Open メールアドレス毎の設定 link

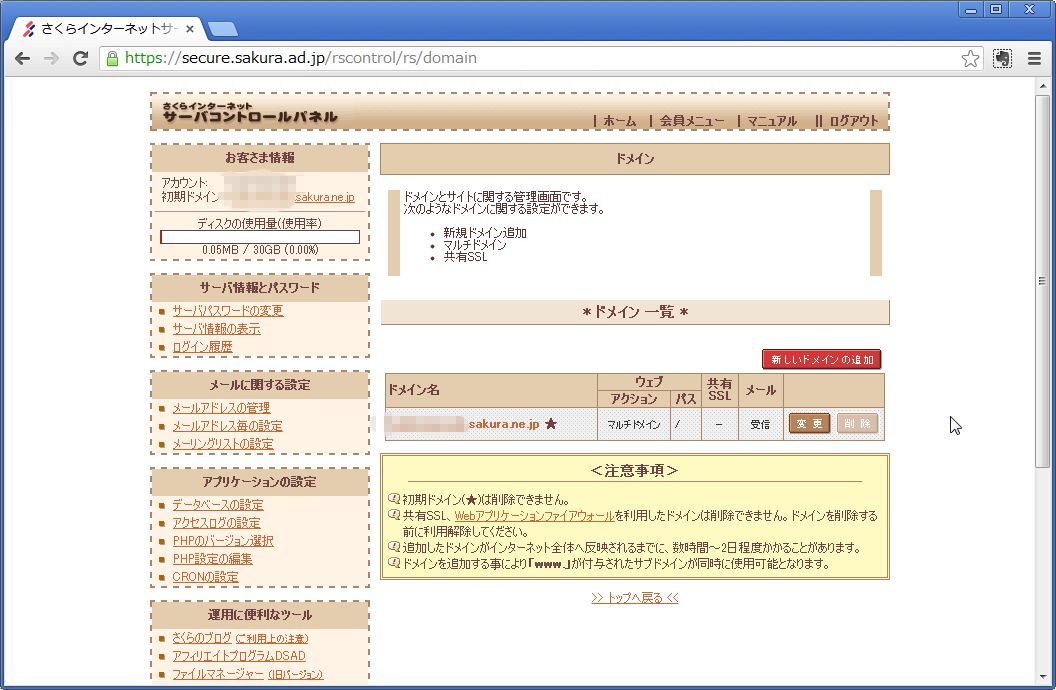tap(228, 426)
